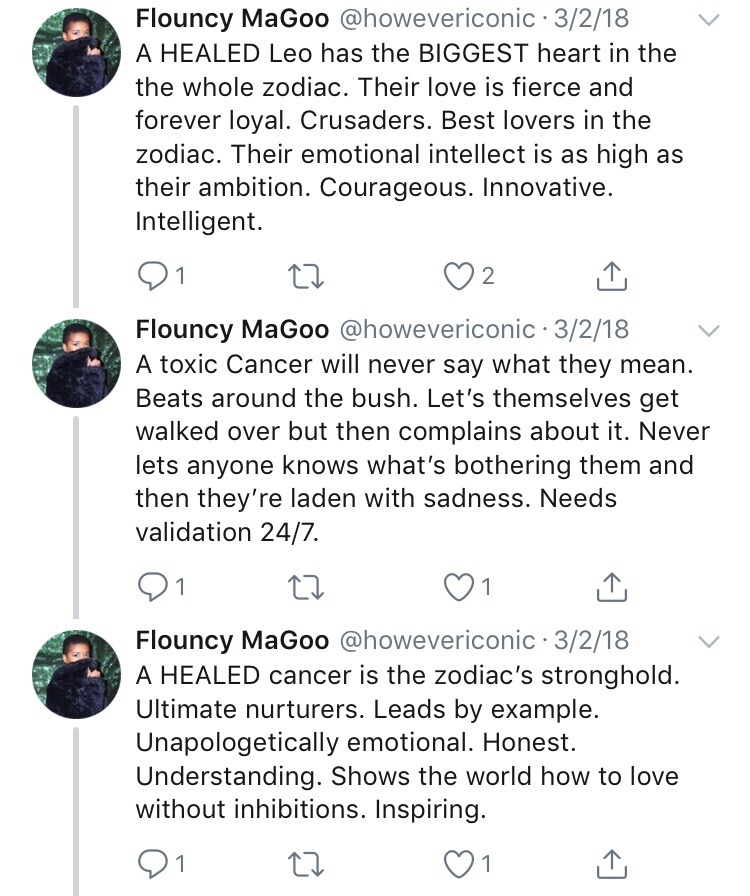Open options chevron on HEALED cancer tweet

point(708,641)
